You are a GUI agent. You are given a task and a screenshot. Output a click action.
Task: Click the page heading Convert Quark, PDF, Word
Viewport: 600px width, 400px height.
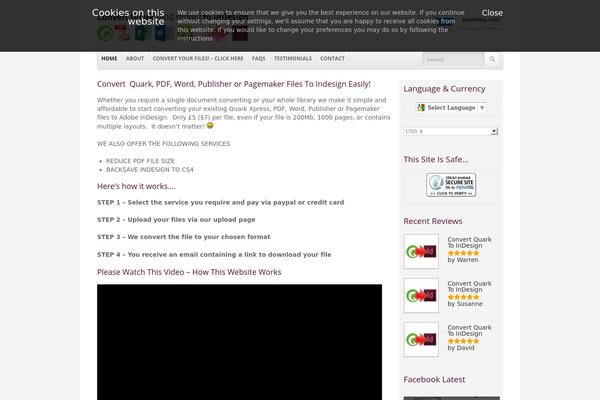(x=233, y=84)
